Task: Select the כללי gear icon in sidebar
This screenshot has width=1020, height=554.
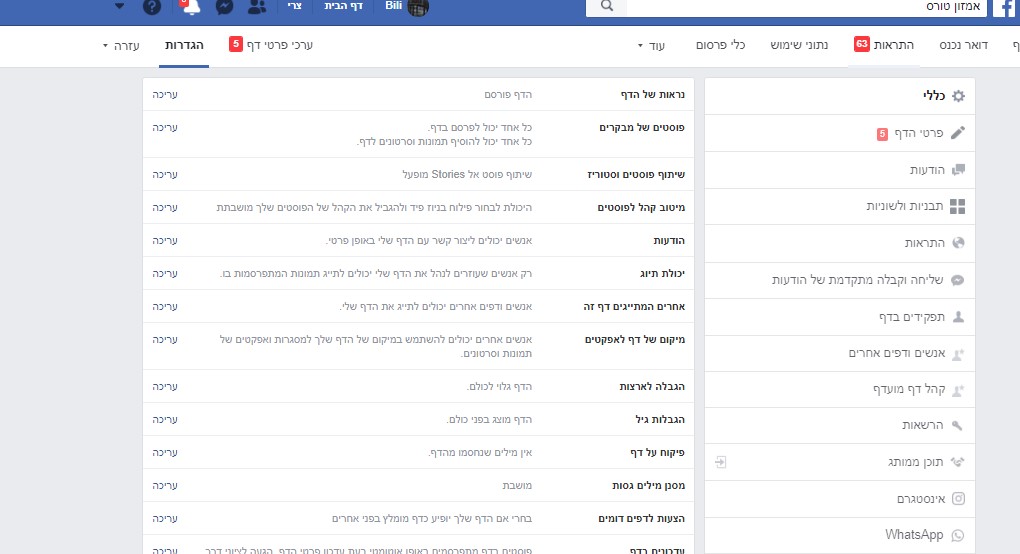Action: click(958, 96)
